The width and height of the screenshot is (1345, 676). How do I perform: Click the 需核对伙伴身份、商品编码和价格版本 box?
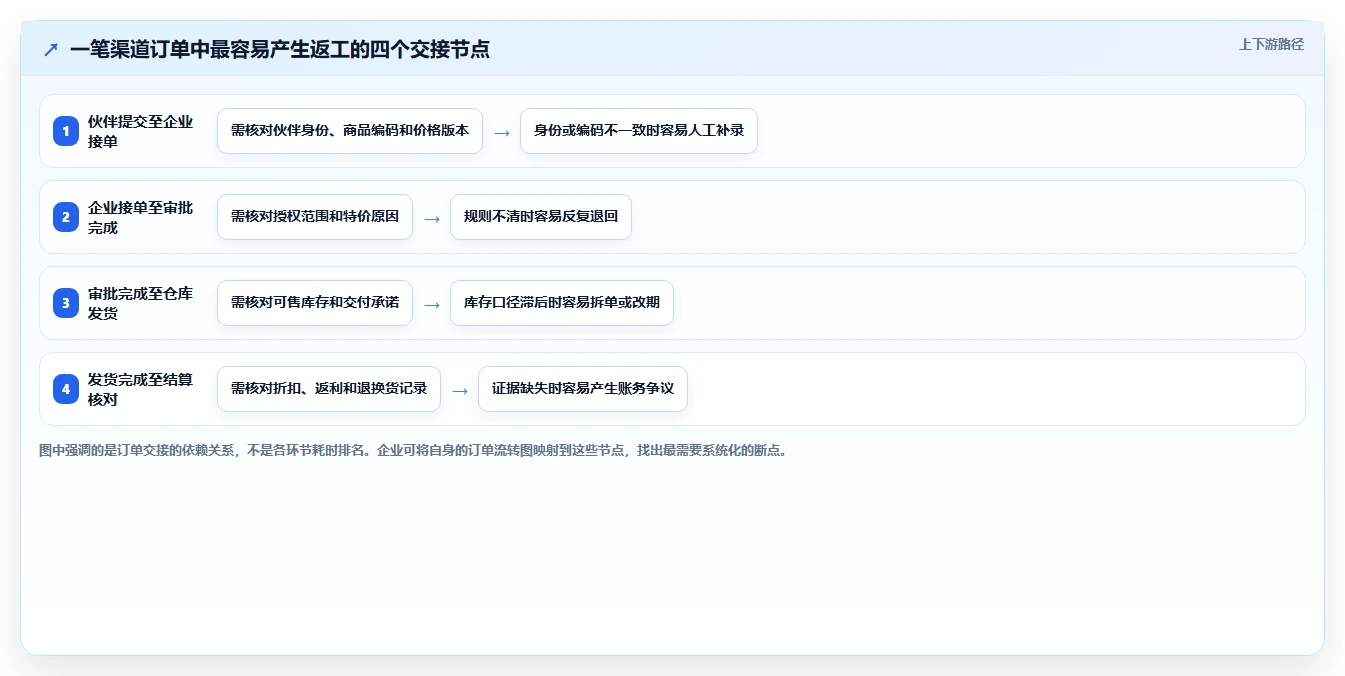[x=350, y=131]
